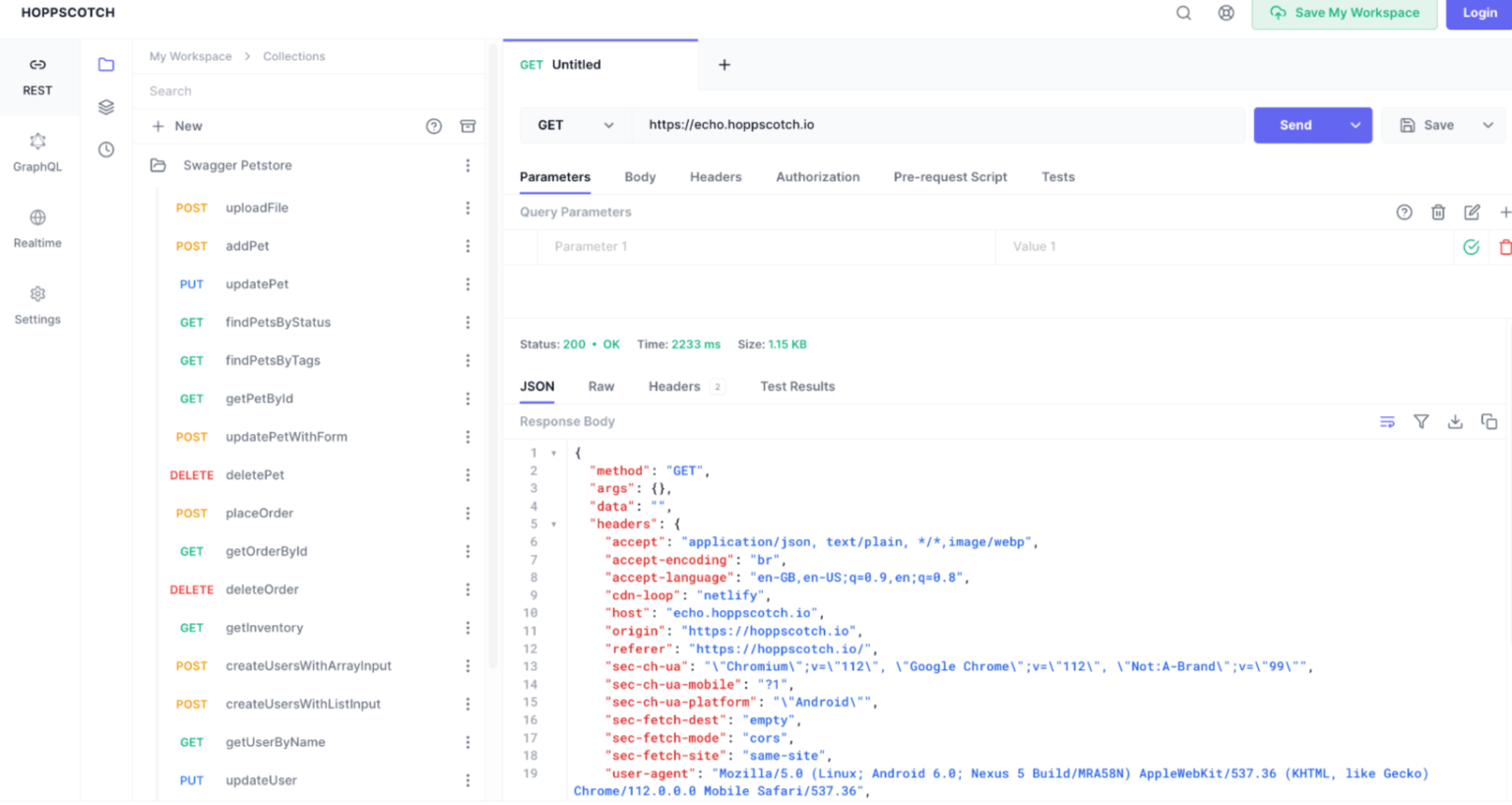This screenshot has height=805, width=1512.
Task: Open the Tests tab
Action: [x=1058, y=177]
